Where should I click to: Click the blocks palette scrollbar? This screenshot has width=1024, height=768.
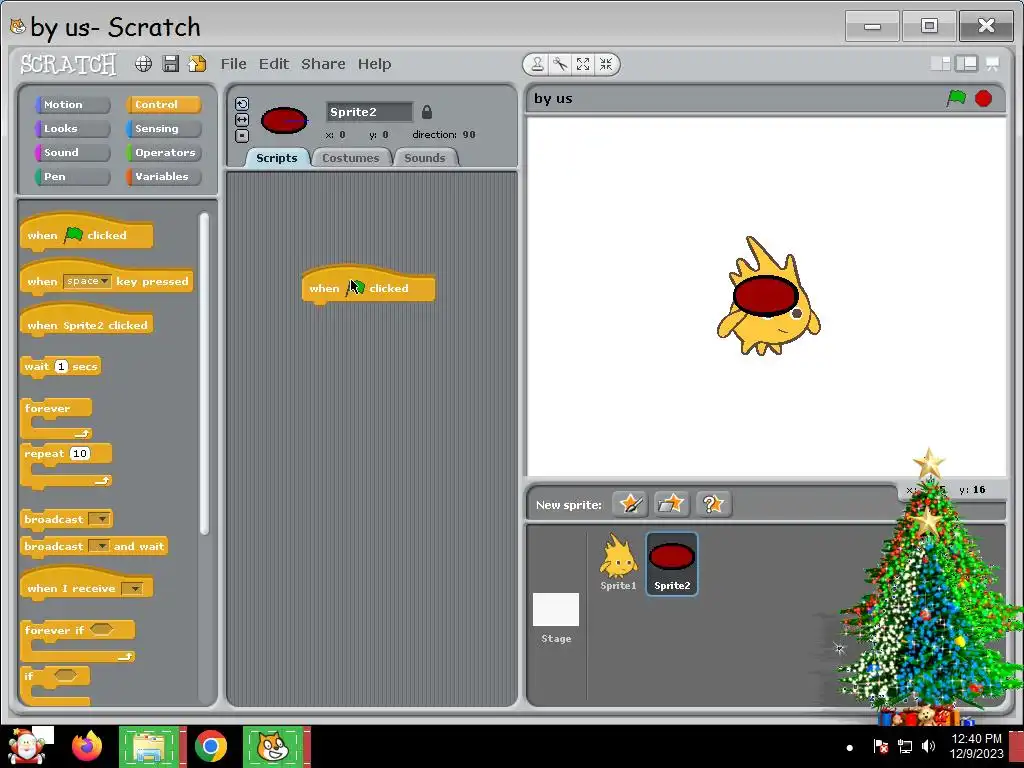(204, 374)
